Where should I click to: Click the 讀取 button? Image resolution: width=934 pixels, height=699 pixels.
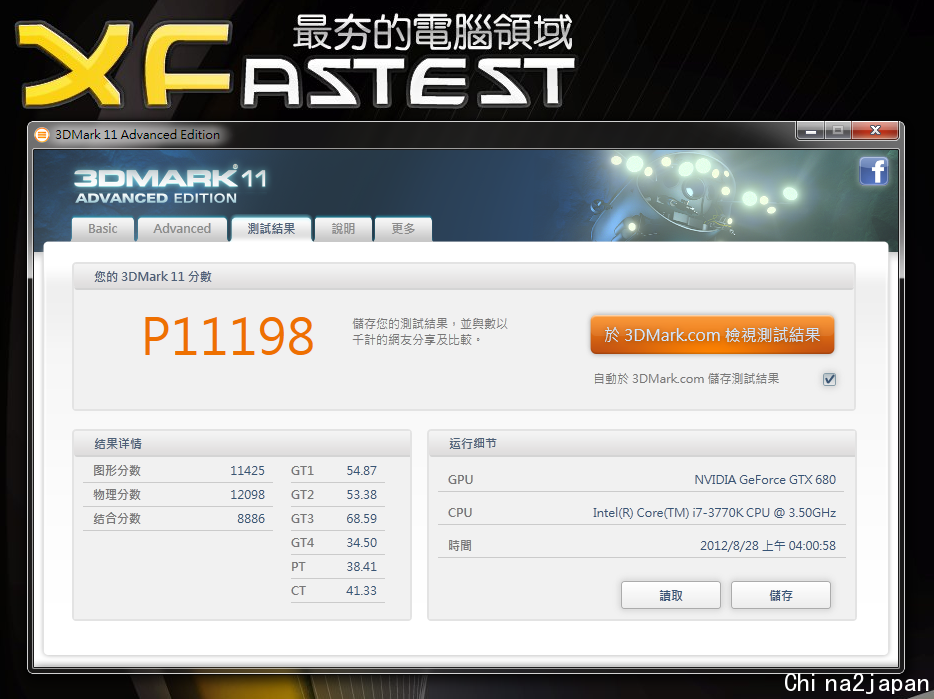(x=671, y=595)
